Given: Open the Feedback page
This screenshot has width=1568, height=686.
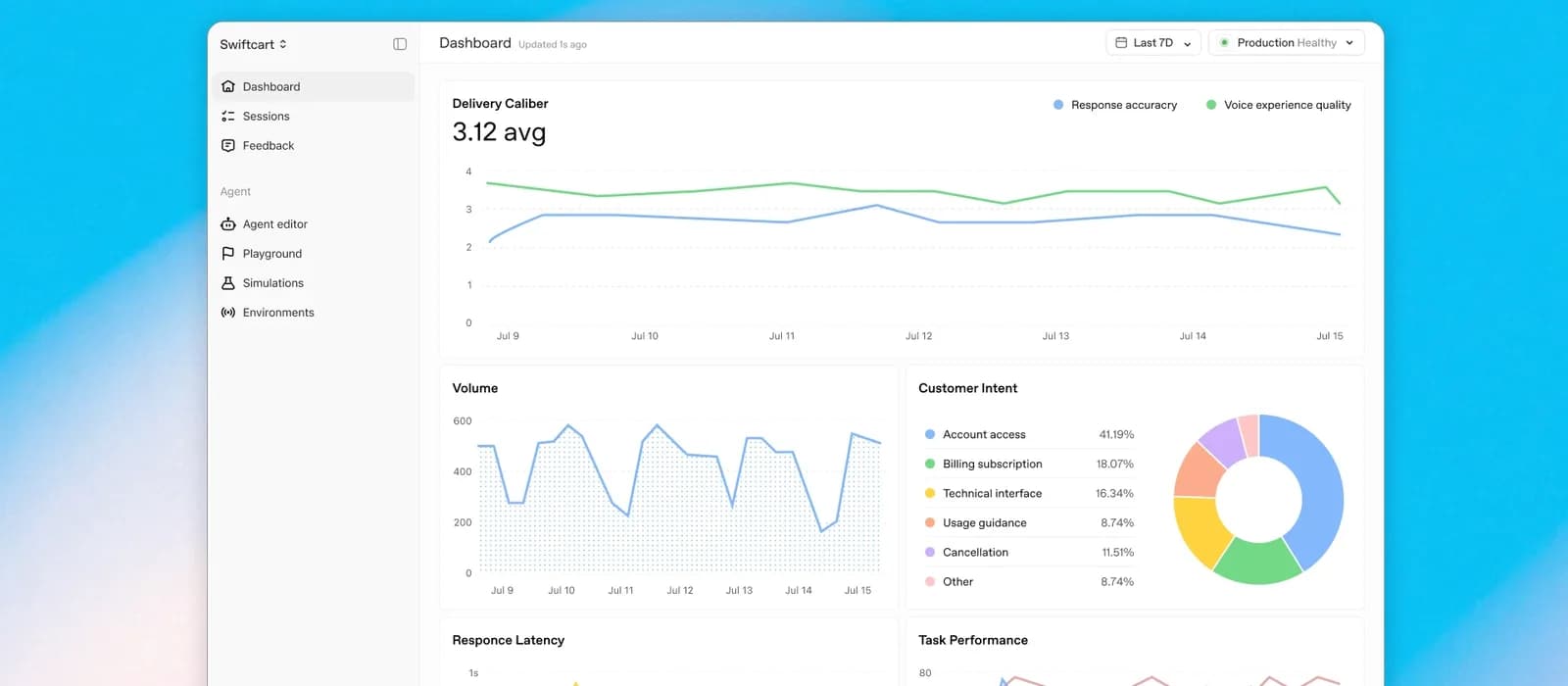Looking at the screenshot, I should [314, 145].
